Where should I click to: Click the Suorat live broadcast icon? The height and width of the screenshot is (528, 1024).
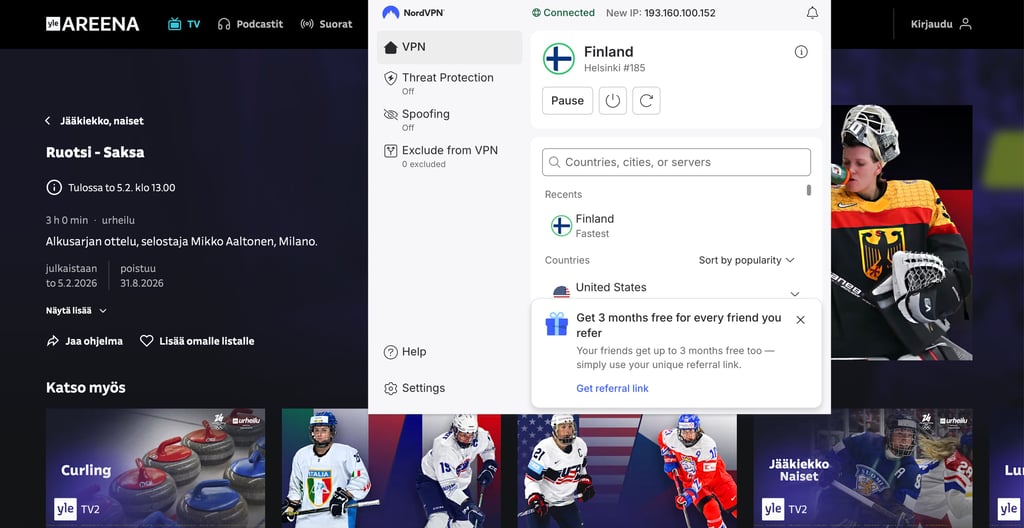coord(307,24)
